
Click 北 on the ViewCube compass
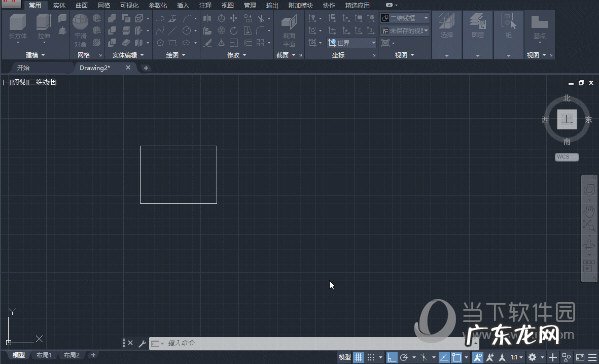tap(567, 98)
